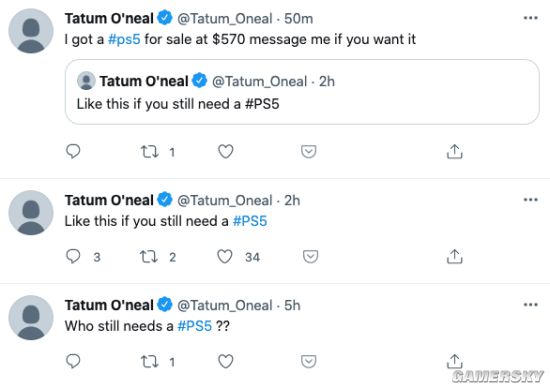The height and width of the screenshot is (388, 550).
Task: Open the quoted 'Like this if' tweet card
Action: pyautogui.click(x=302, y=92)
